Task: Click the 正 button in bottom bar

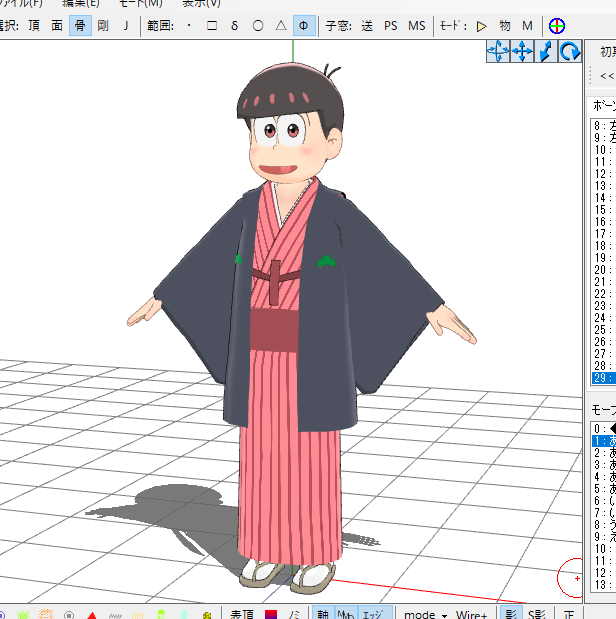Action: click(x=569, y=614)
